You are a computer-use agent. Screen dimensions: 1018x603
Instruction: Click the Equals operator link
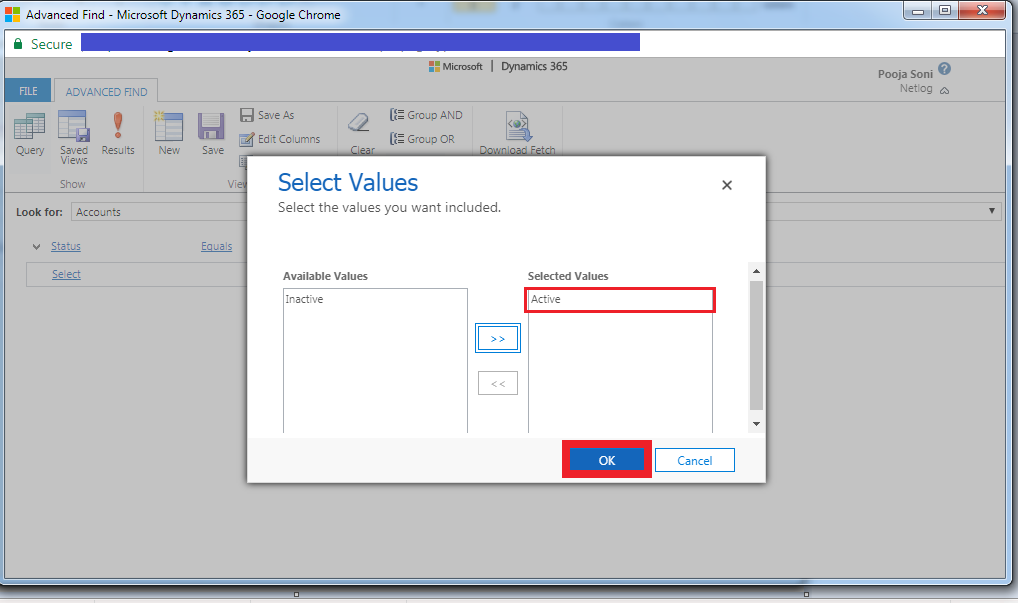click(216, 246)
